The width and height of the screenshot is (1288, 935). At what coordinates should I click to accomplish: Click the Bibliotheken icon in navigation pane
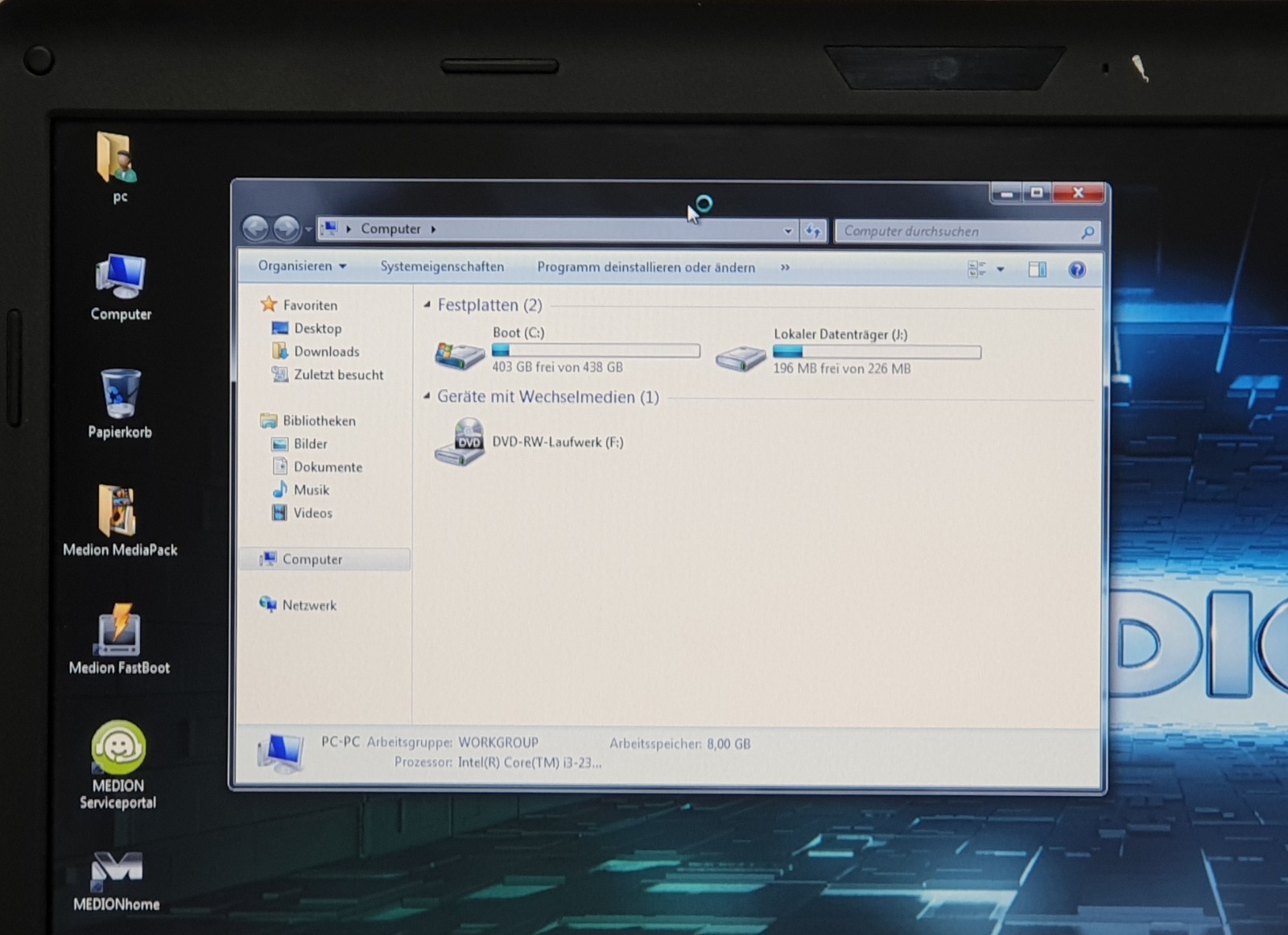pyautogui.click(x=268, y=420)
